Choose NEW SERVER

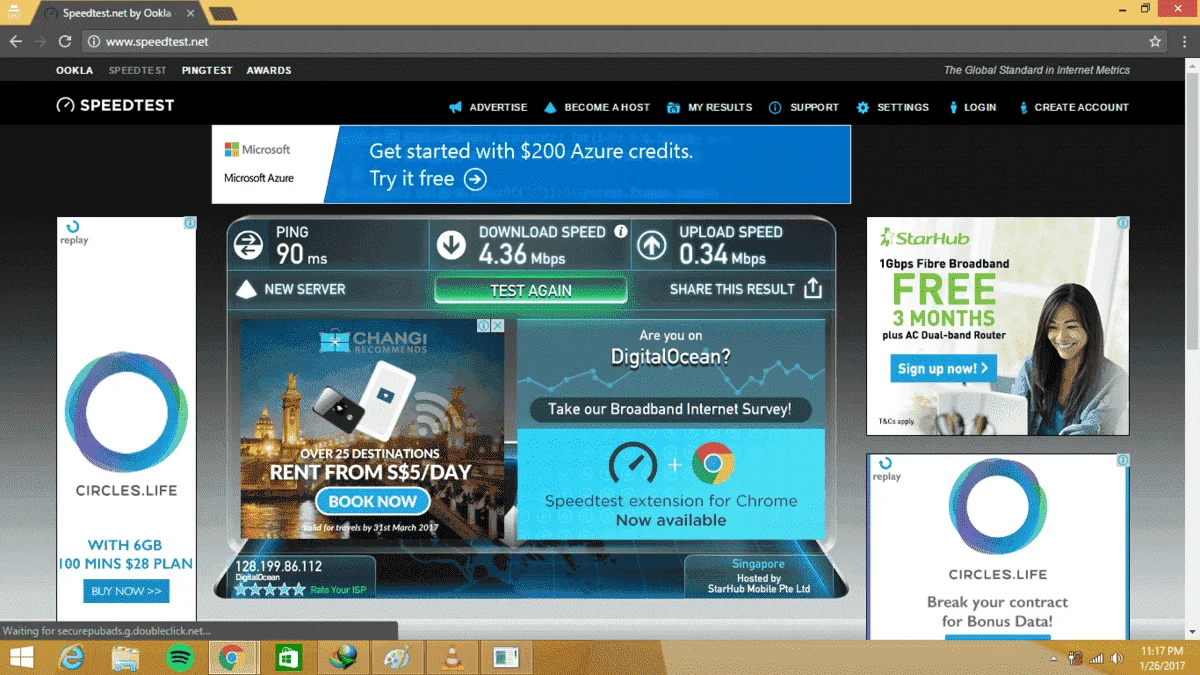(x=291, y=289)
